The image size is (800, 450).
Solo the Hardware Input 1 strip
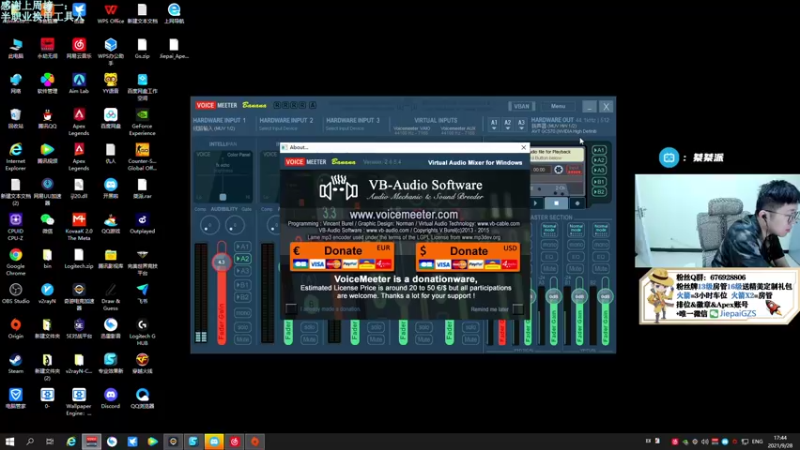pyautogui.click(x=242, y=327)
